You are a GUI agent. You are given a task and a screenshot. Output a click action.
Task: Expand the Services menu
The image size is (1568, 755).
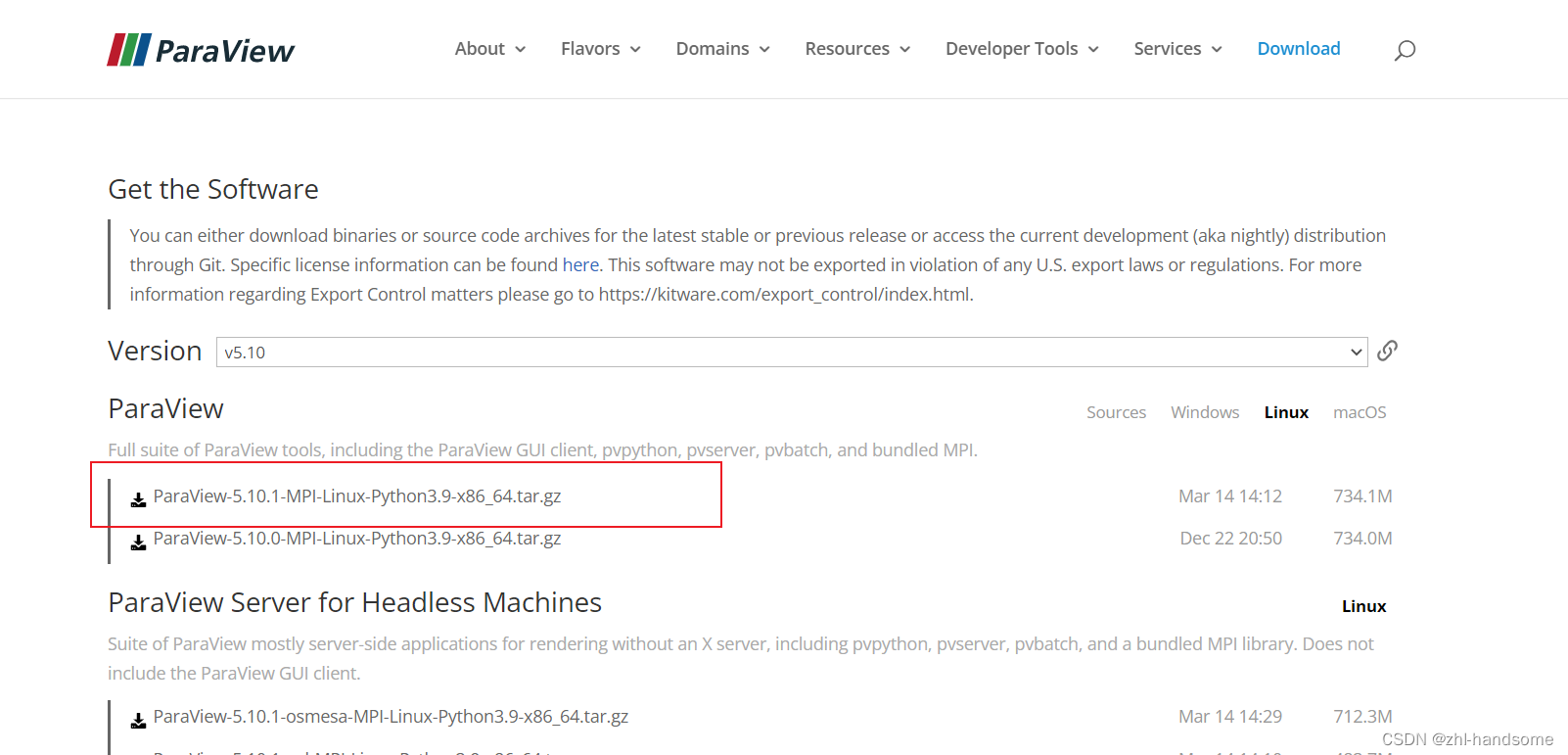(1178, 49)
